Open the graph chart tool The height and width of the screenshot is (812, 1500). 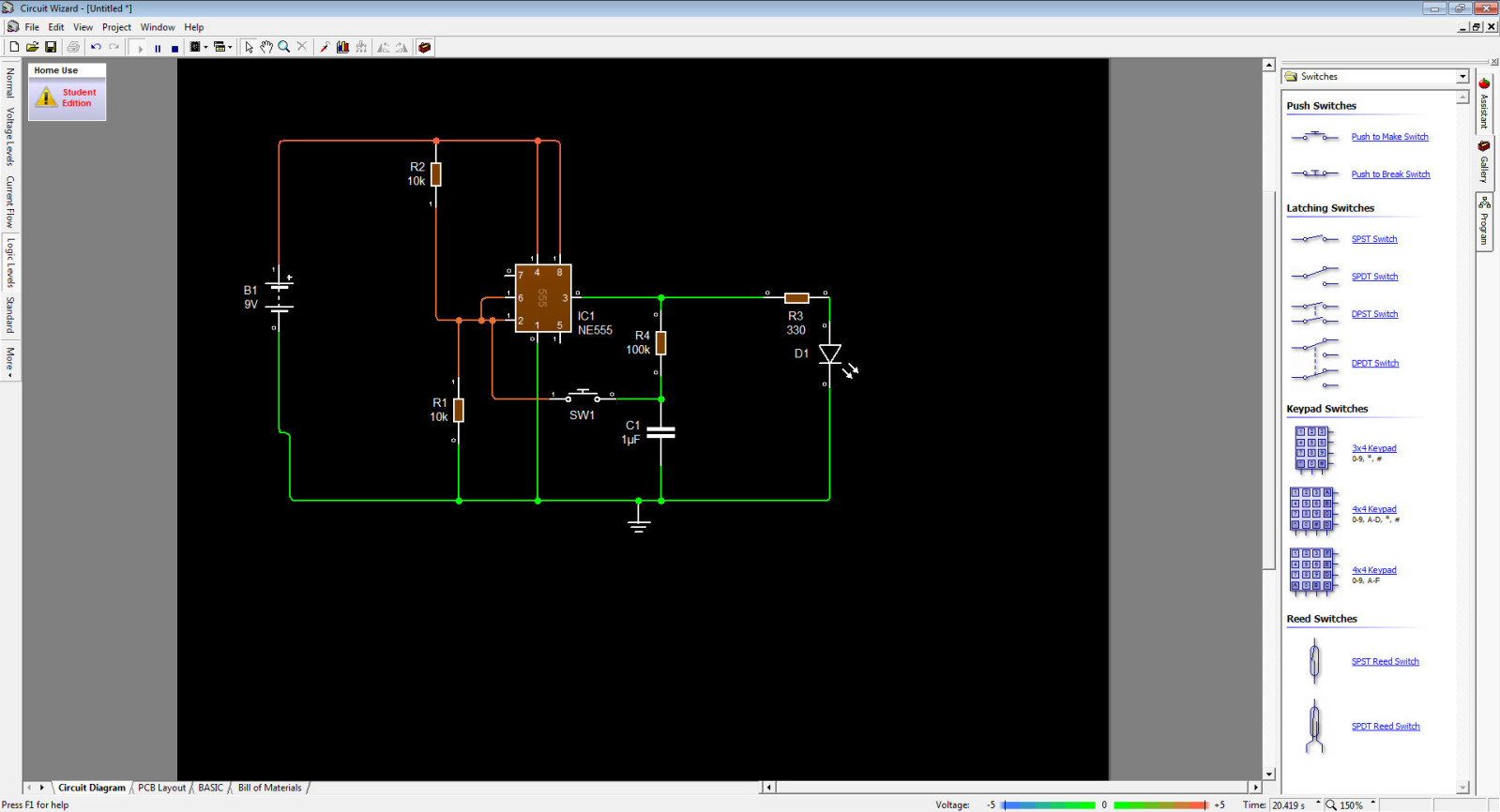[x=343, y=47]
